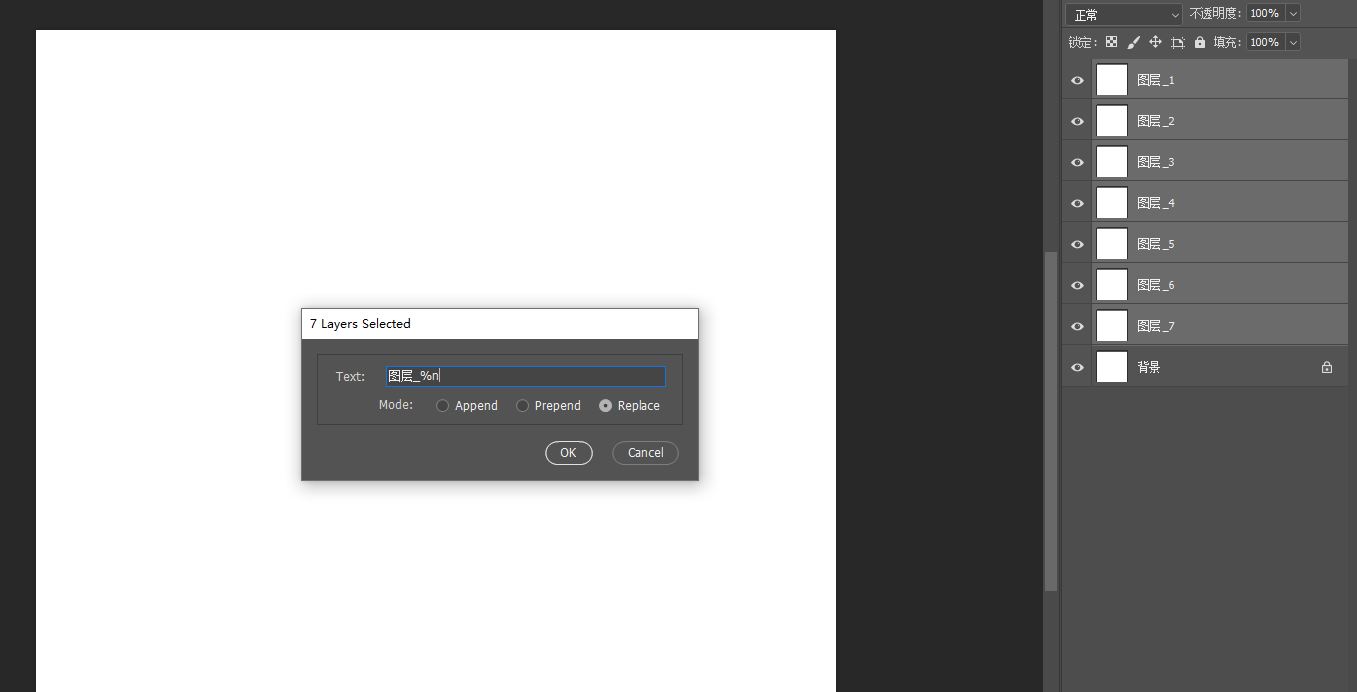Cancel the 7 Layers Selected dialog

(x=645, y=453)
